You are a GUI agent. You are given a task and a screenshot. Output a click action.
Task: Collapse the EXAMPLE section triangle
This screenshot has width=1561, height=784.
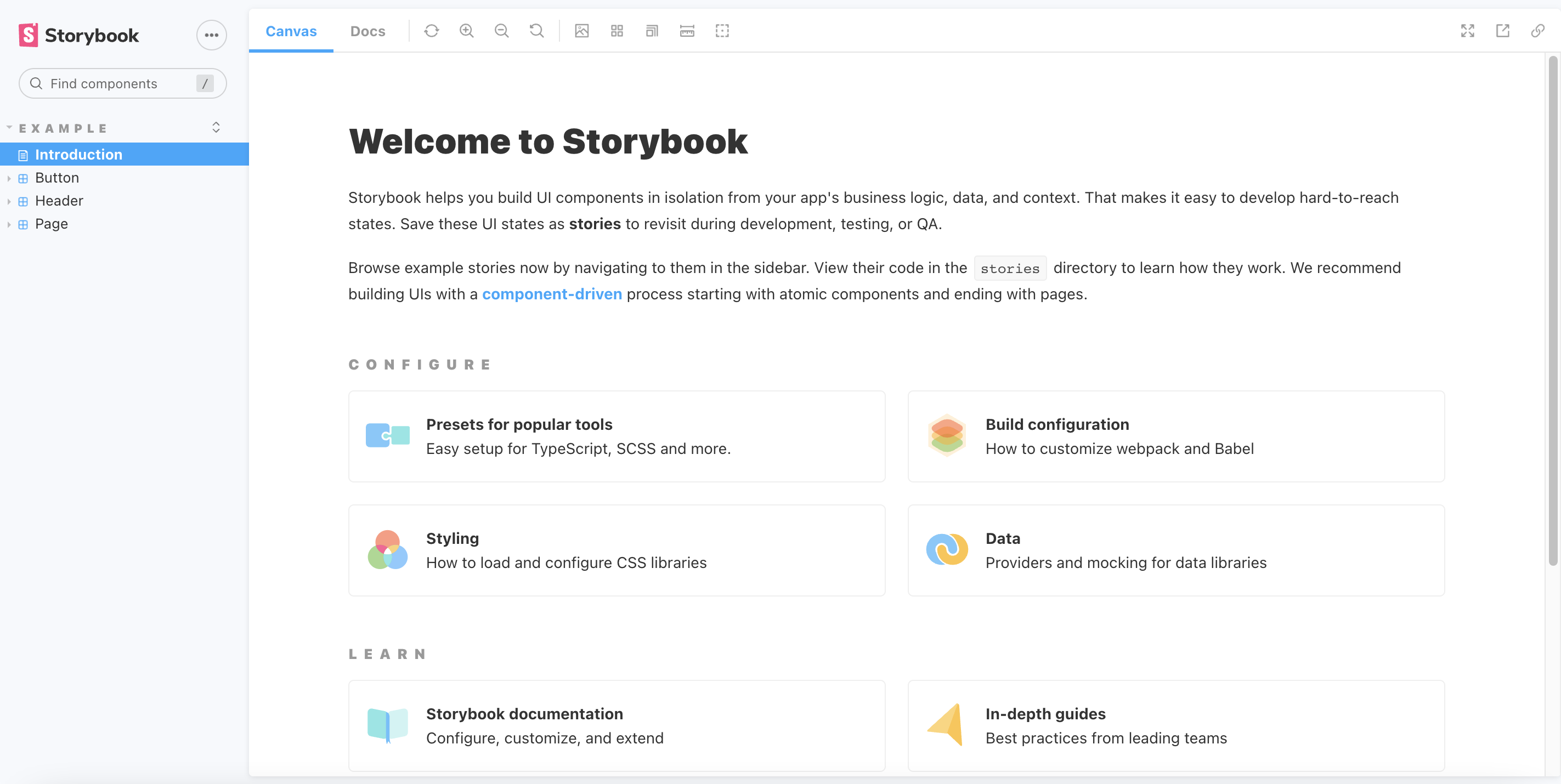[x=9, y=128]
